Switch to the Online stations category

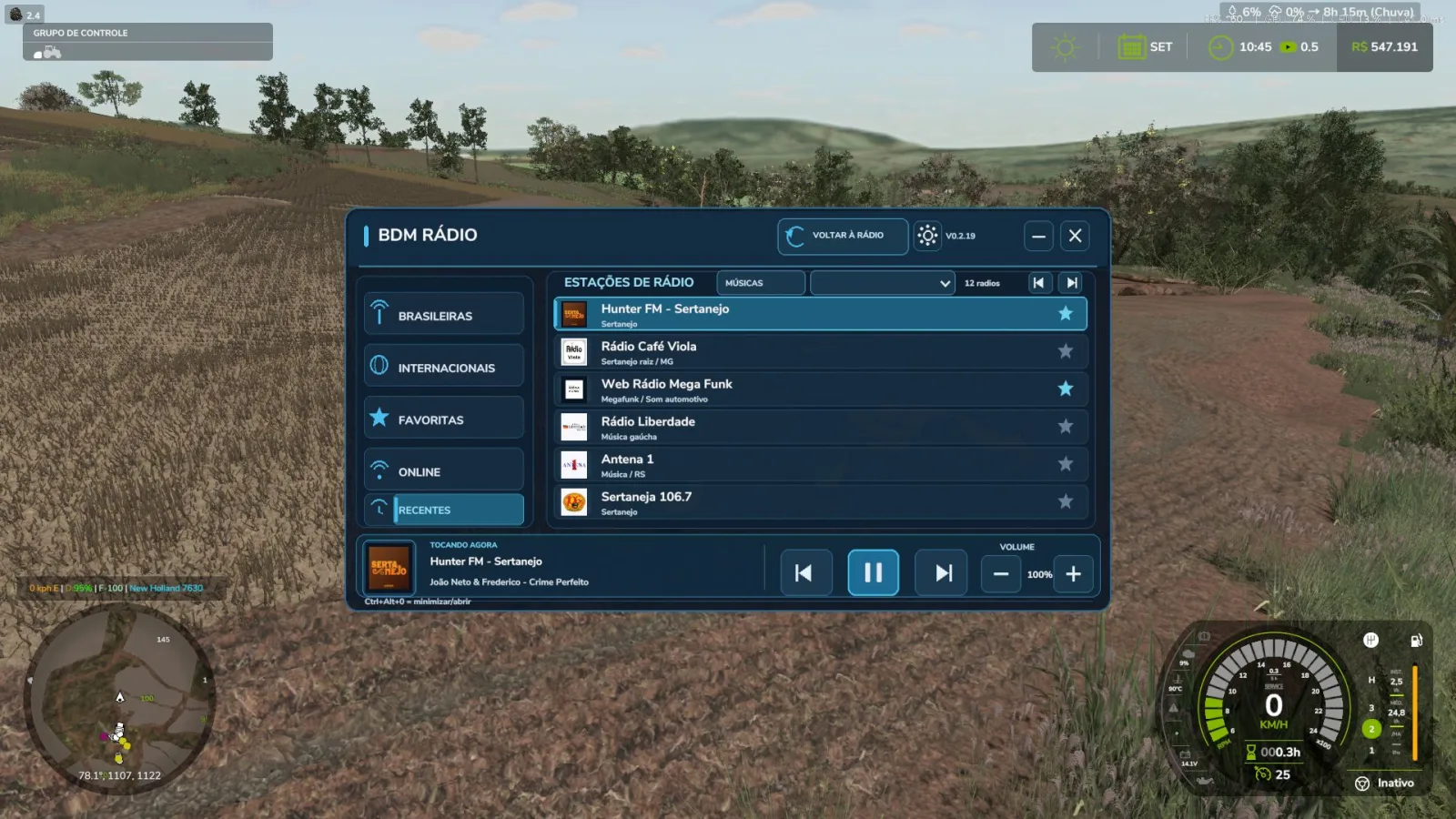click(x=444, y=470)
